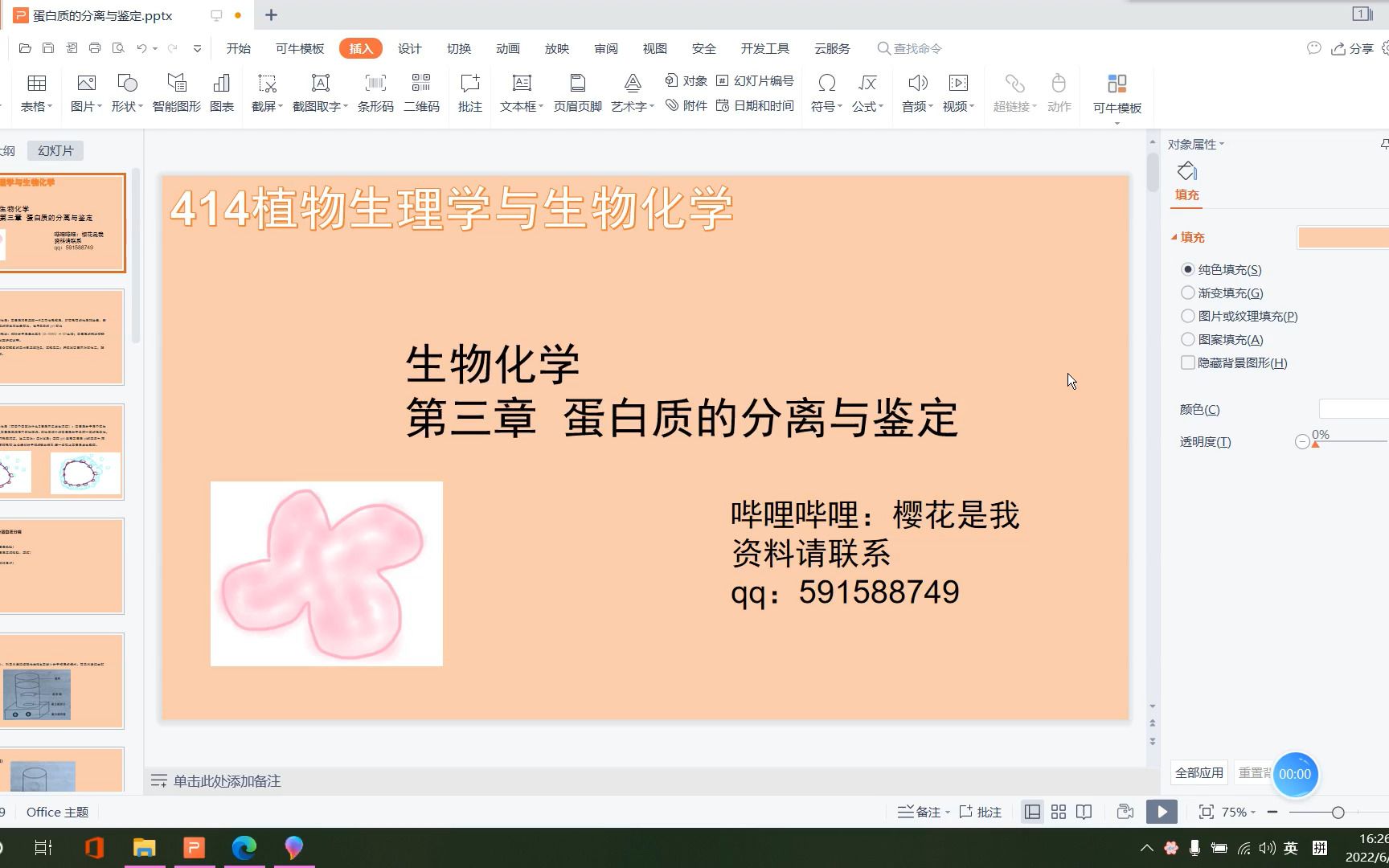Screen dimensions: 1389x868
Task: Toggle Normal view in status bar
Action: point(1032,812)
